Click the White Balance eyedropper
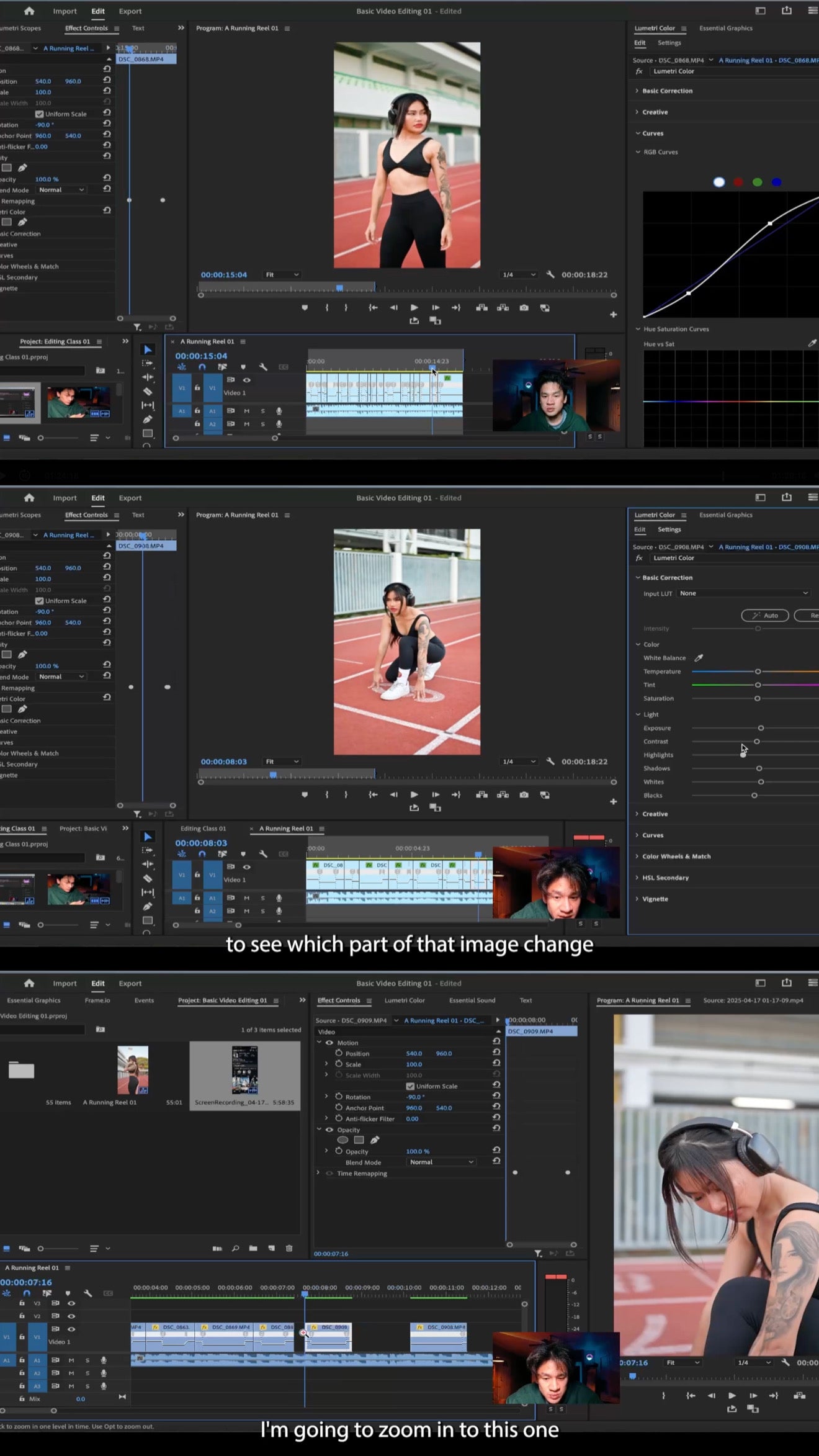The width and height of the screenshot is (819, 1456). coord(699,658)
